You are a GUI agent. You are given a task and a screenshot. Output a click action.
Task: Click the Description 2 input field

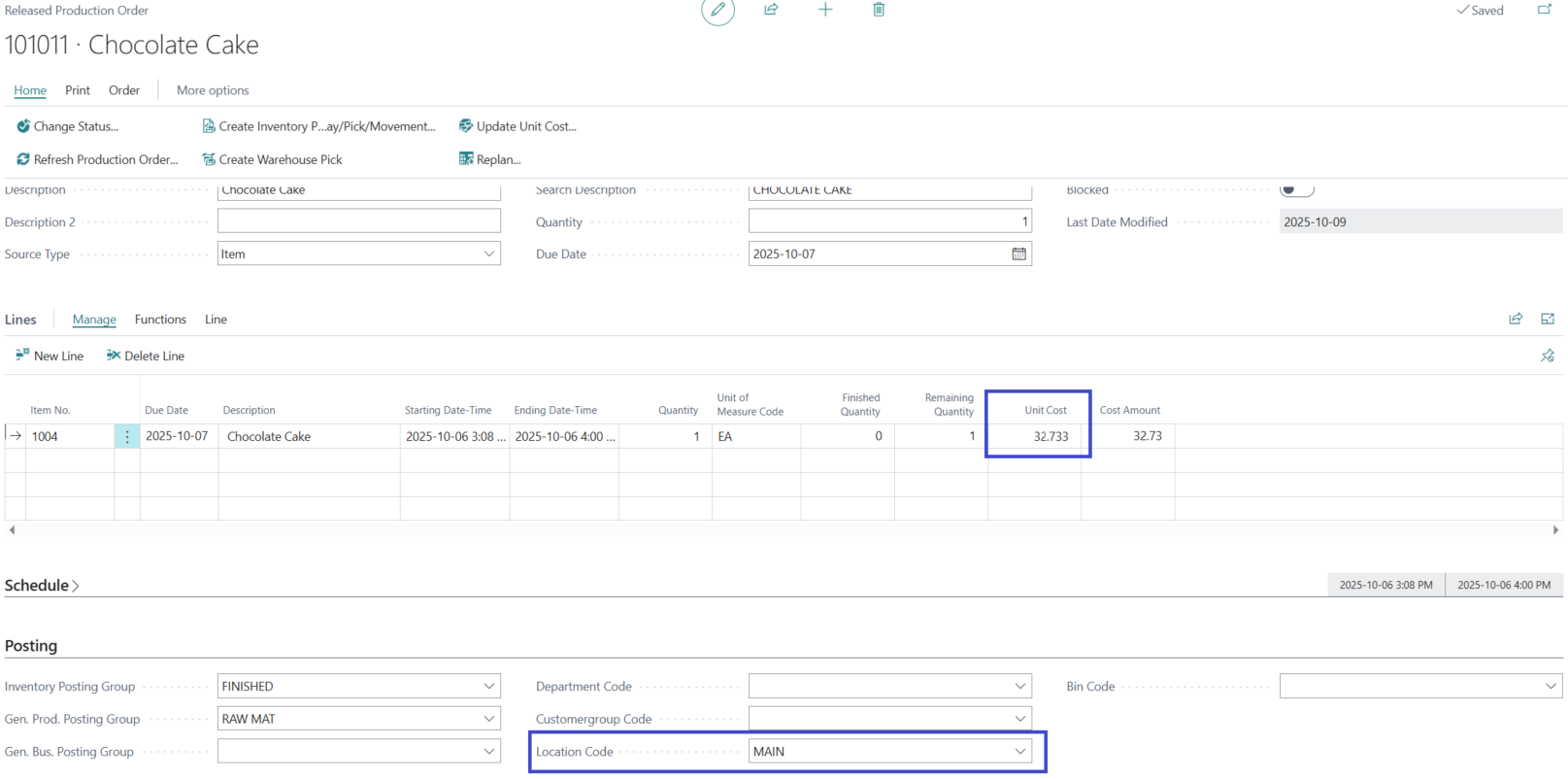(358, 222)
